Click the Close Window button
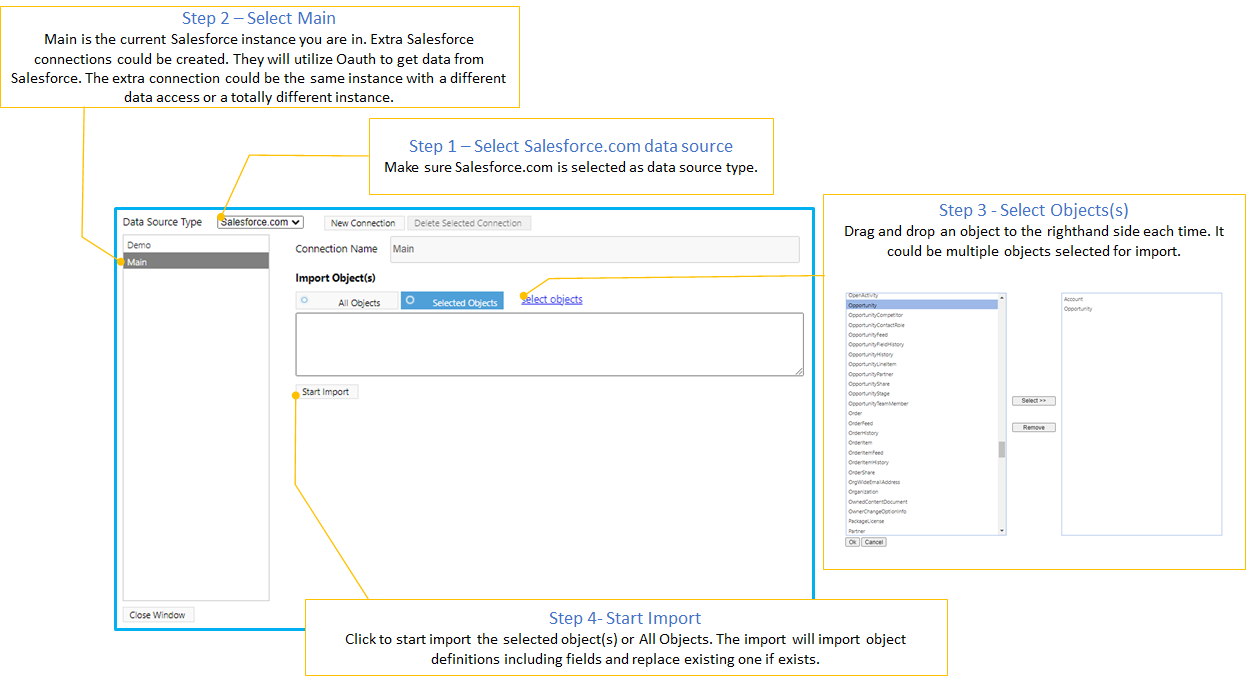Screen dimensions: 1246x678 point(158,615)
